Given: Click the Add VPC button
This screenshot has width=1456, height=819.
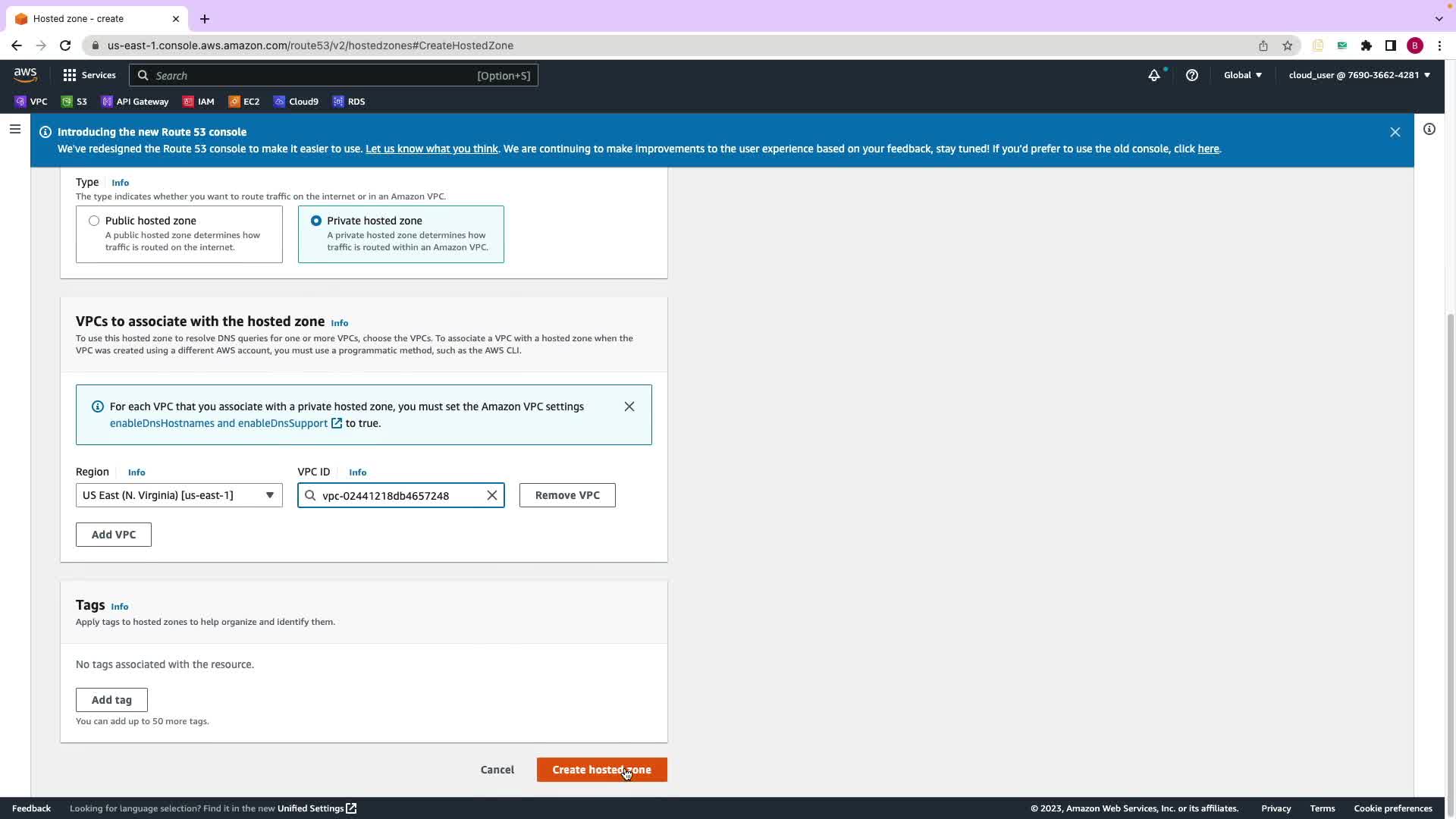Looking at the screenshot, I should click(x=114, y=535).
